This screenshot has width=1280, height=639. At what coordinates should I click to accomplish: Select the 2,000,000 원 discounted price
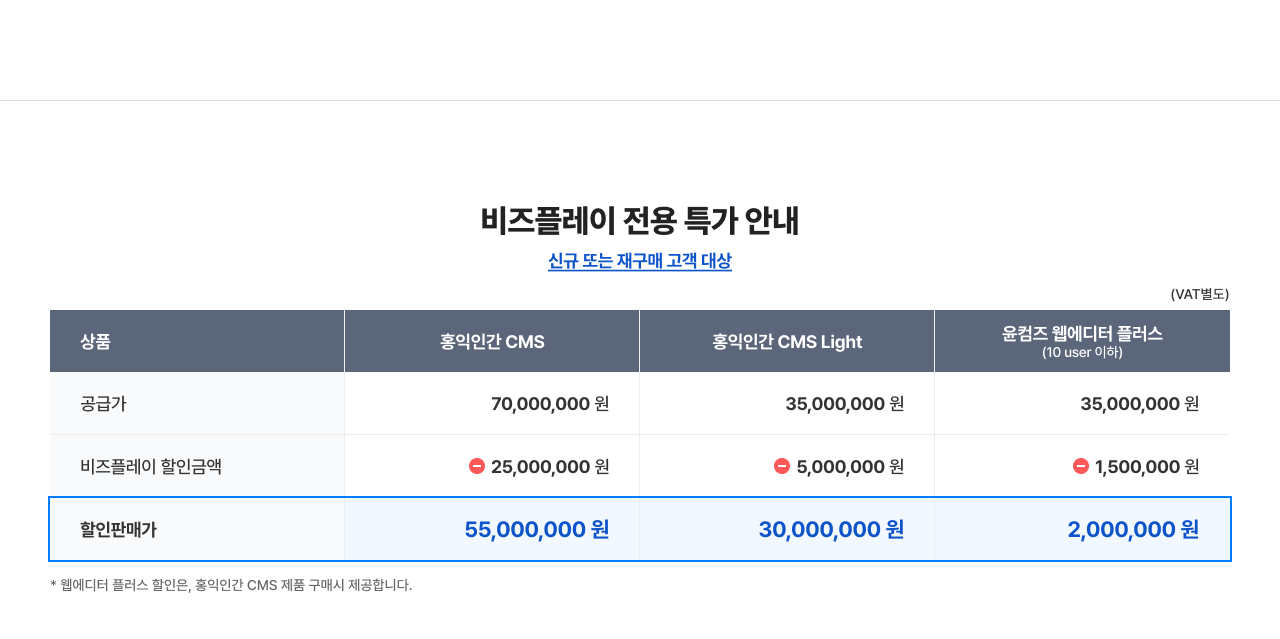point(1134,529)
